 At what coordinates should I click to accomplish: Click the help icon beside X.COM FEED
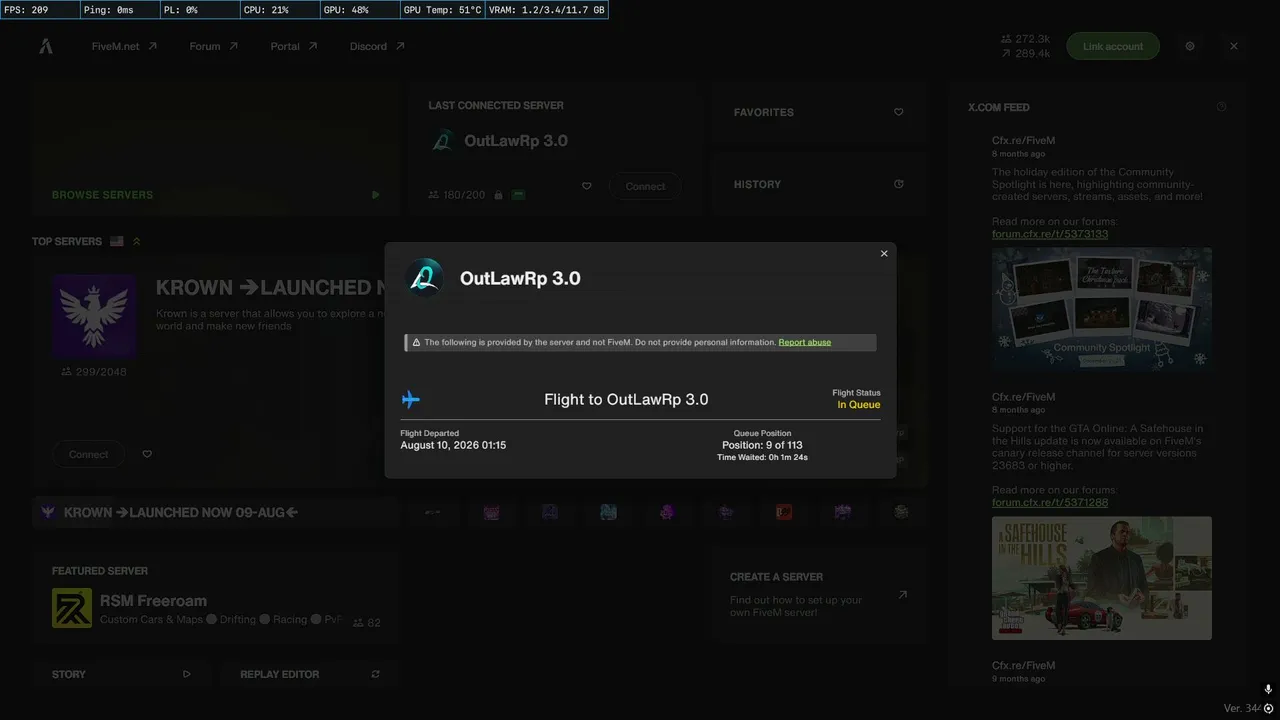click(1222, 107)
